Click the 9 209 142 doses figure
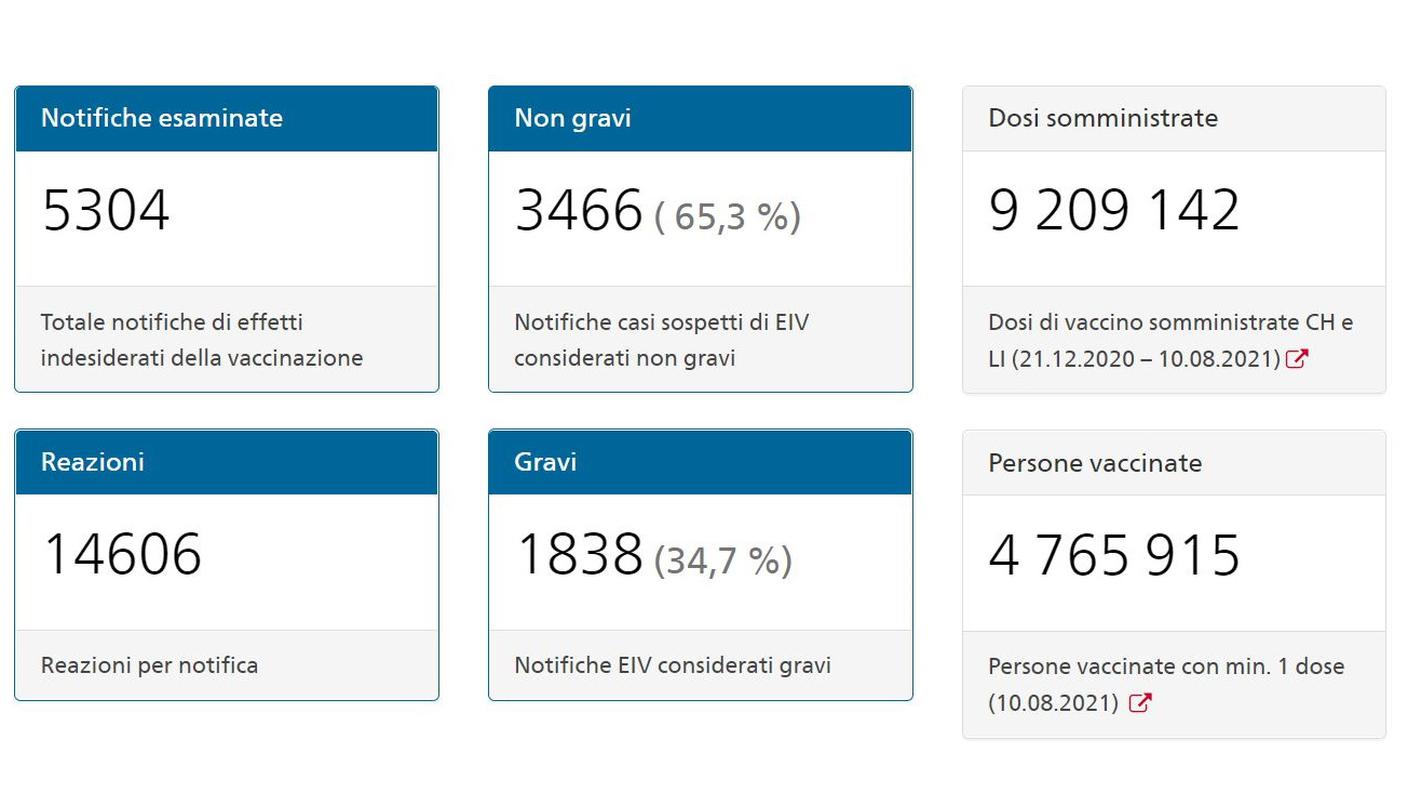This screenshot has width=1408, height=792. click(x=1114, y=211)
